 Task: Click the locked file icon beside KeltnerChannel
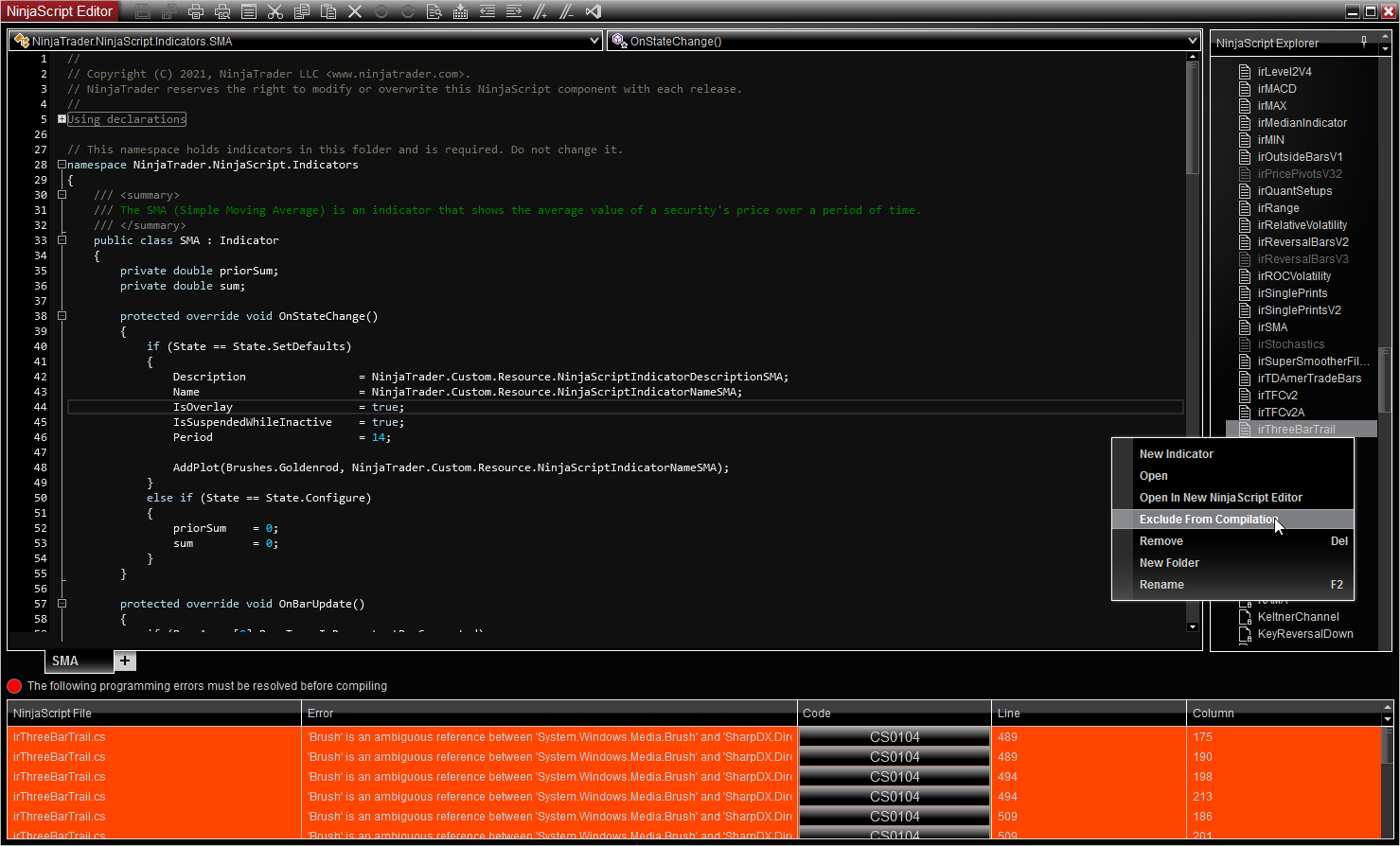(1246, 617)
